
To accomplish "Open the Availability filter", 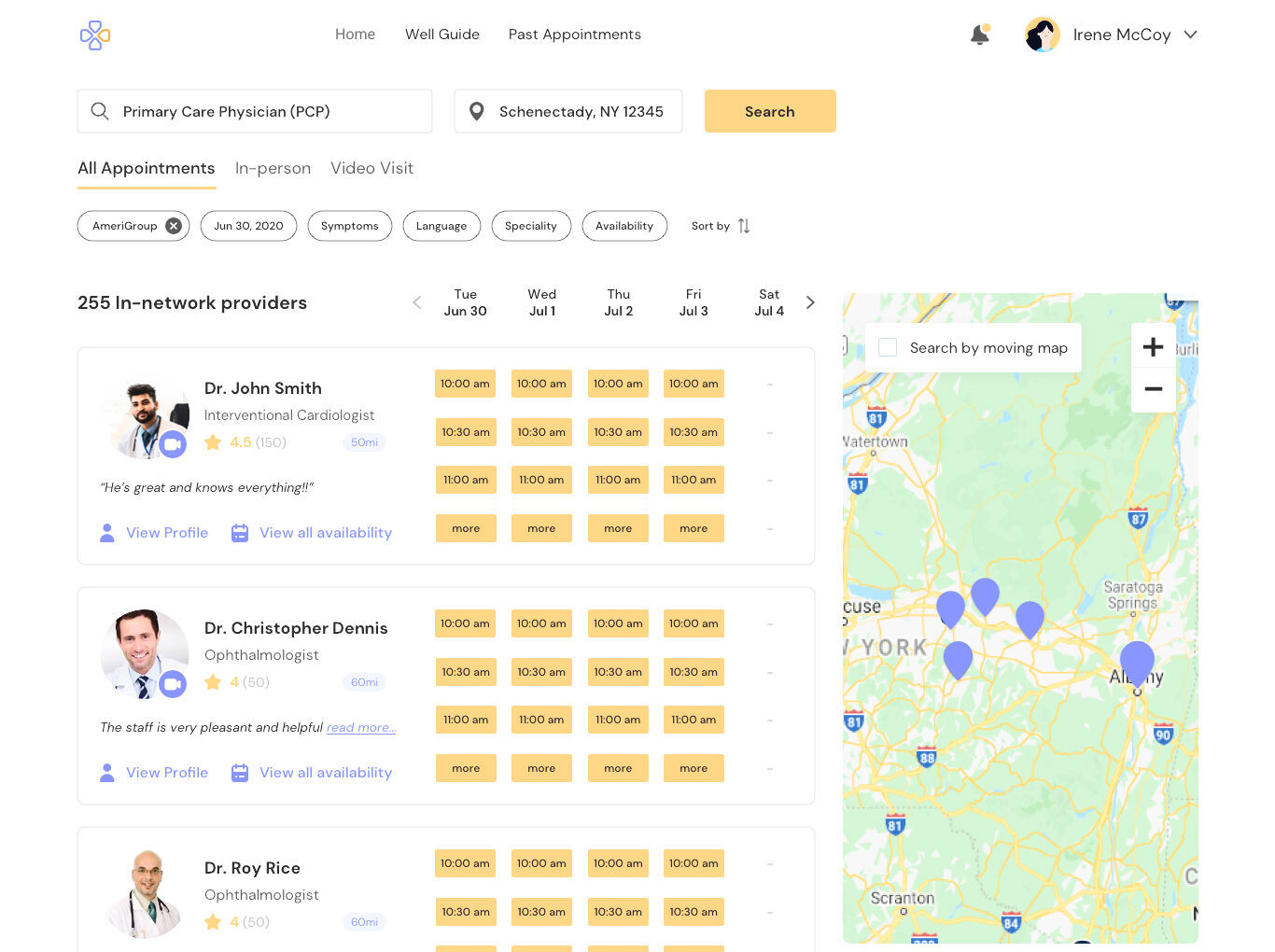I will coord(624,226).
